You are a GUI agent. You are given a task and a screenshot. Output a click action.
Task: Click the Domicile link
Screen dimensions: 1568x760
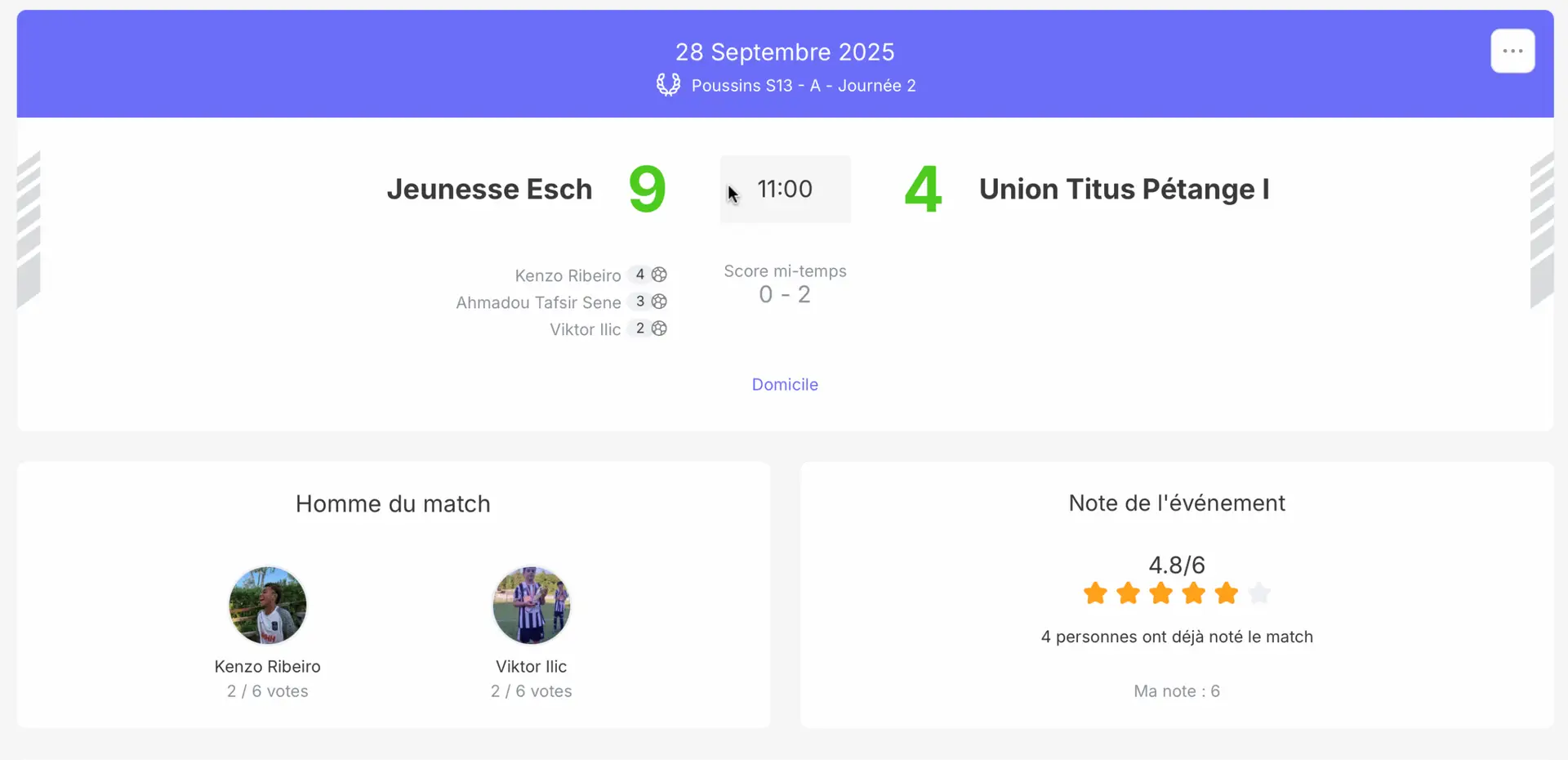coord(785,385)
